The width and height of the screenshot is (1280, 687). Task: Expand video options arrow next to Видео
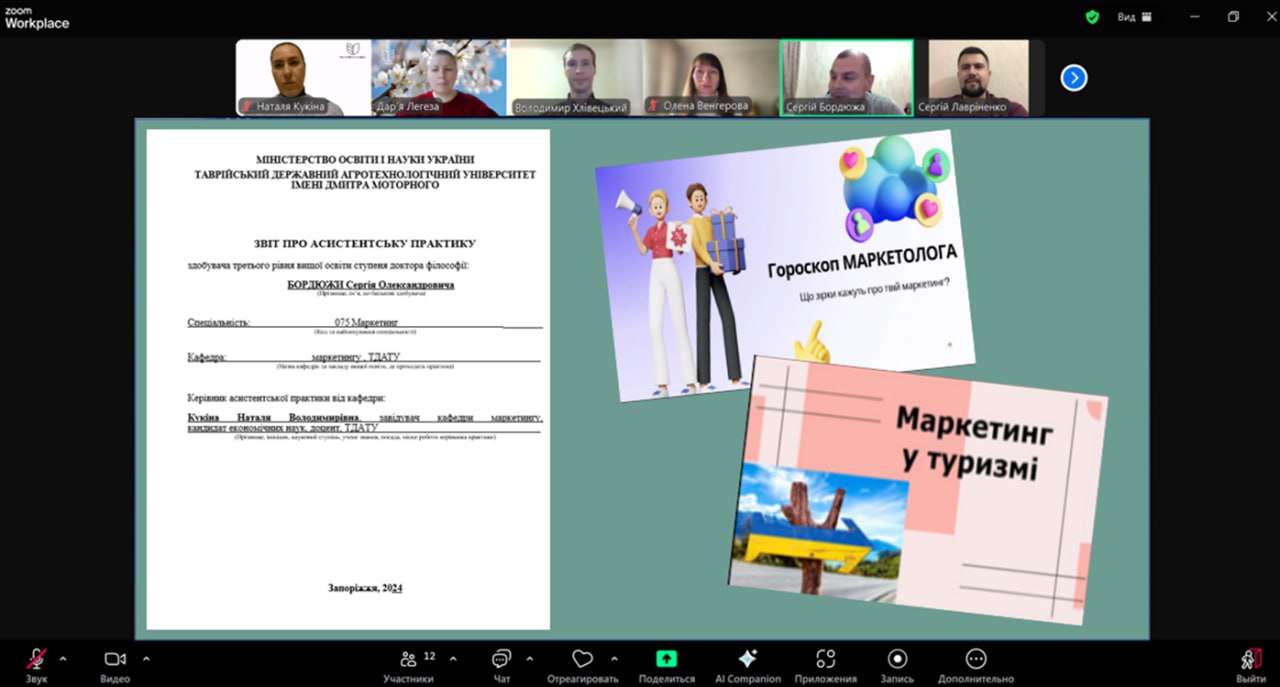pos(146,659)
